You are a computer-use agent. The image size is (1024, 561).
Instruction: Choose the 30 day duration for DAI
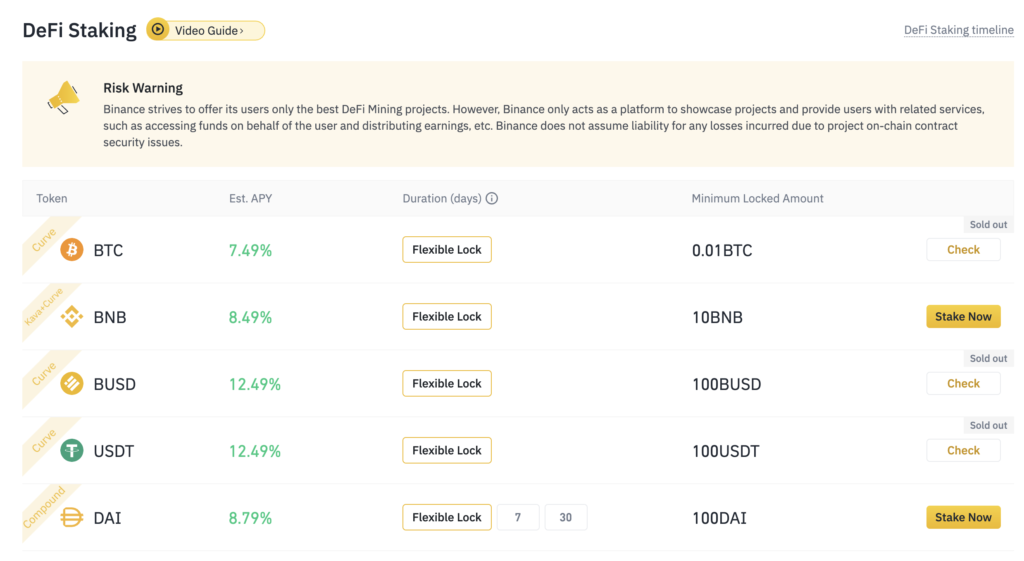coord(566,517)
